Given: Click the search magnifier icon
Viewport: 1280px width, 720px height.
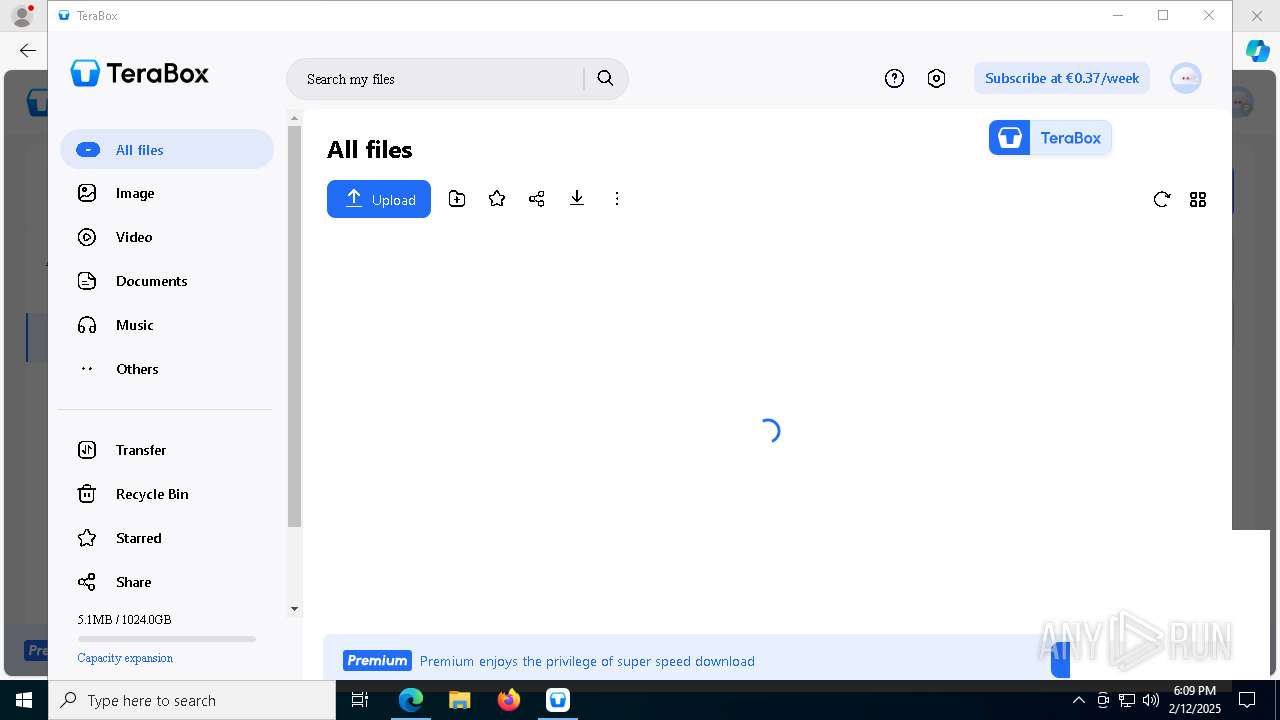Looking at the screenshot, I should (x=605, y=78).
